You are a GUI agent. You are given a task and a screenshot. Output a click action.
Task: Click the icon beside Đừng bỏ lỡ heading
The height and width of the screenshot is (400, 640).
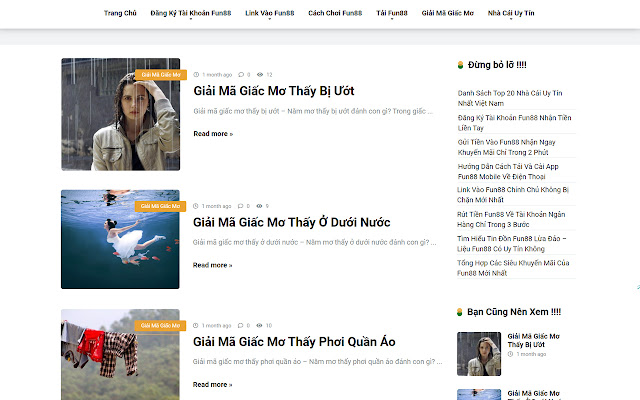pos(460,65)
